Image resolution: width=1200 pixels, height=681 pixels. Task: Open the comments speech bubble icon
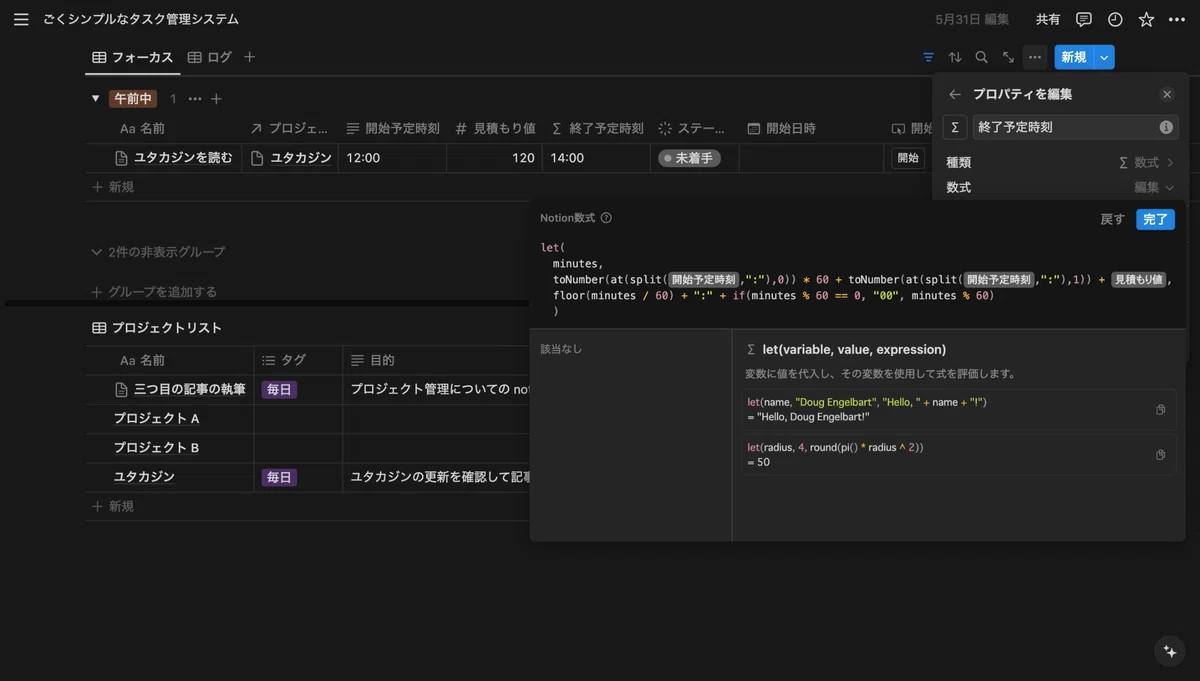click(x=1084, y=19)
